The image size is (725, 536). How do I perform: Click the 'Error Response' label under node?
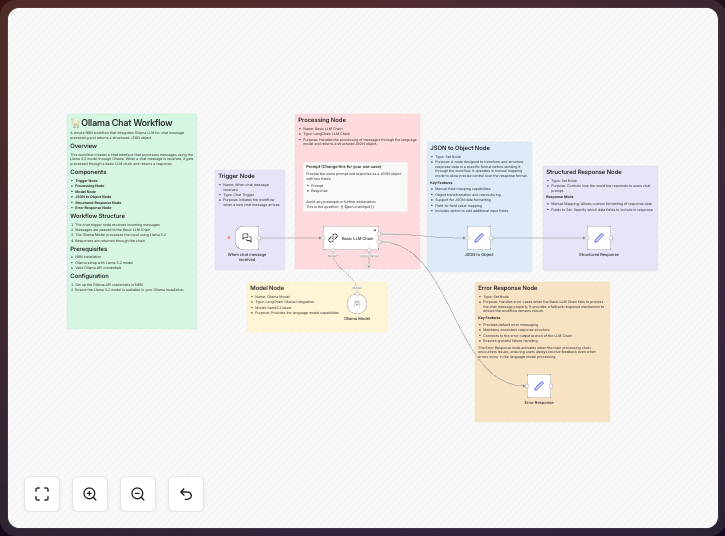pos(539,403)
